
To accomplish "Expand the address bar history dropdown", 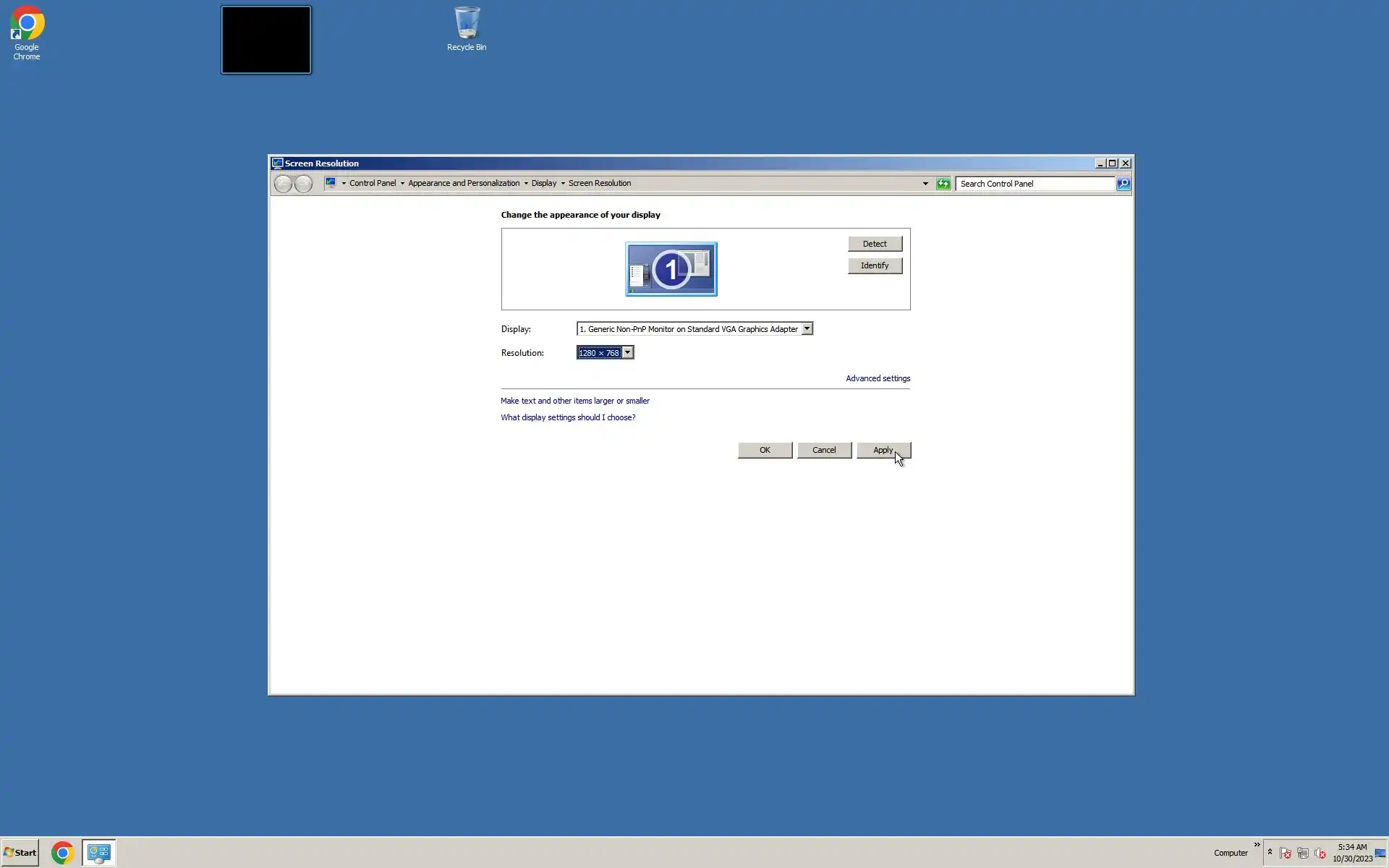I will pos(925,184).
